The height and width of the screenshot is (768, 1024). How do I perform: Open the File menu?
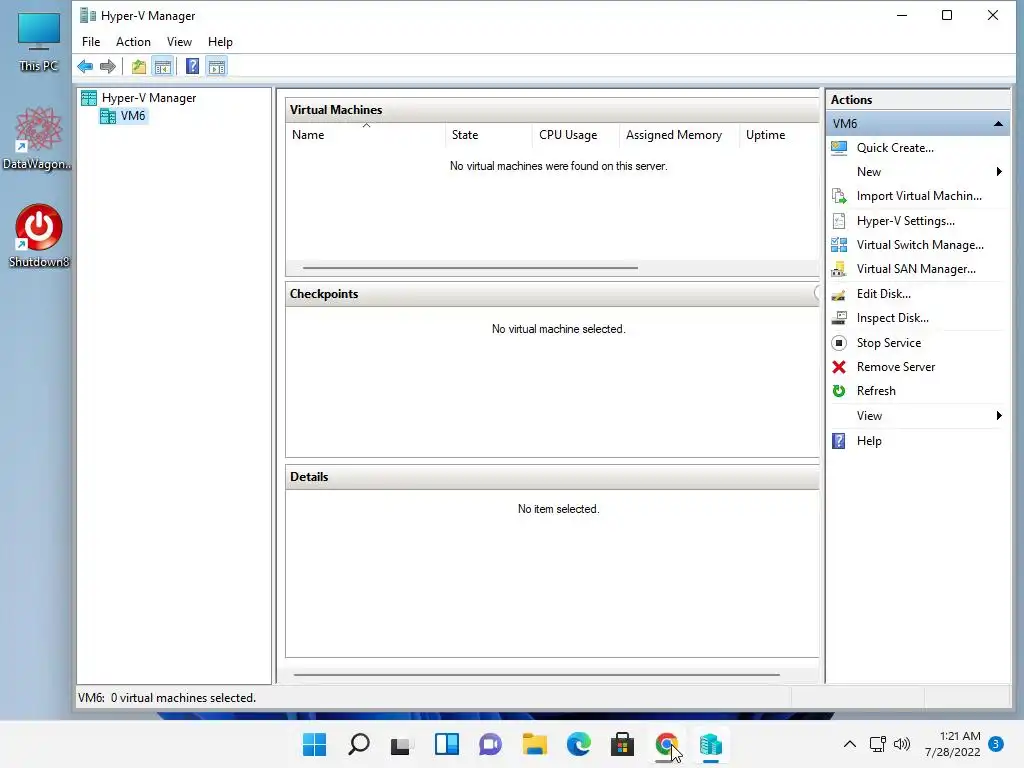point(91,42)
